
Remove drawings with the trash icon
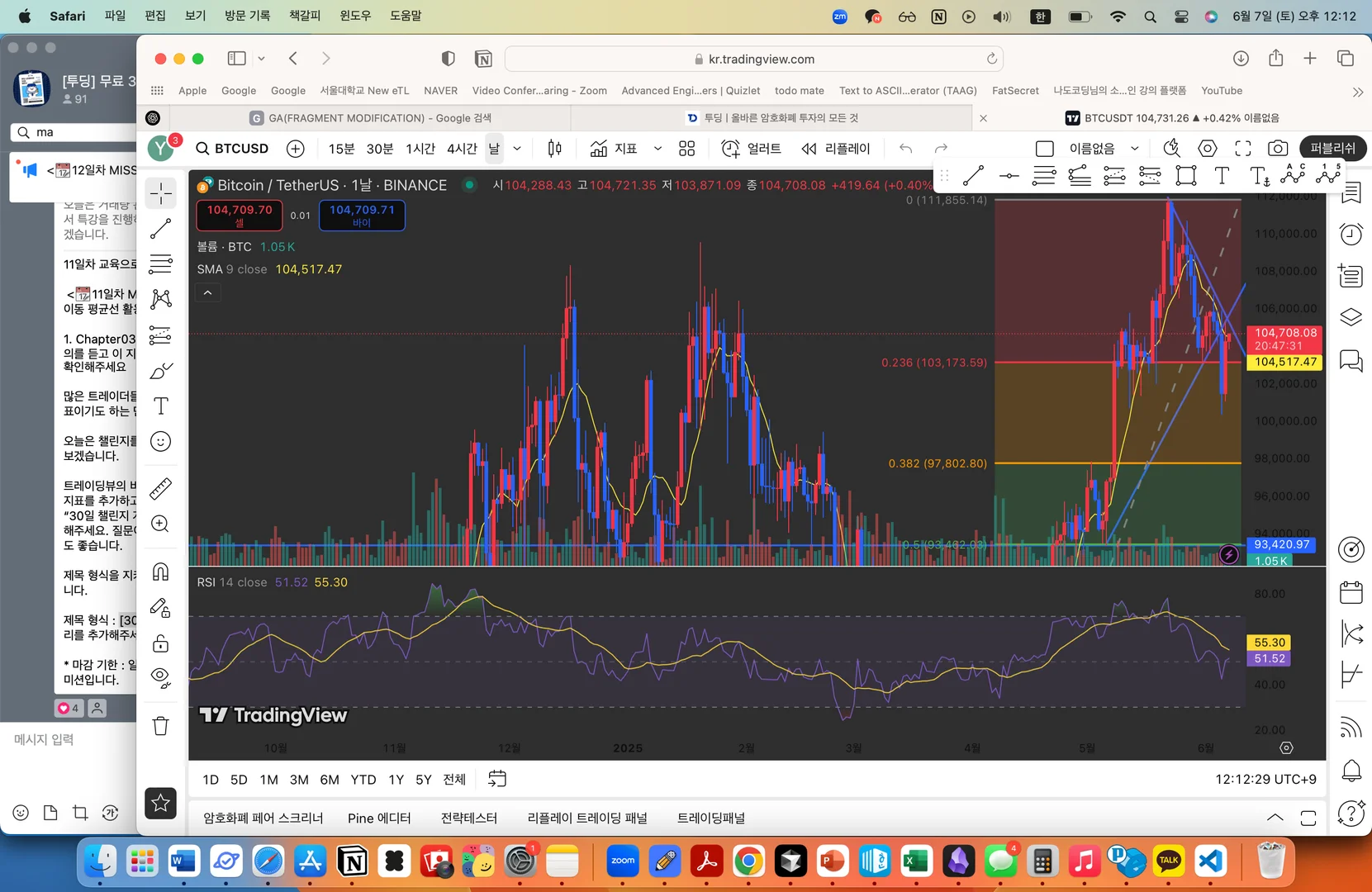[161, 726]
